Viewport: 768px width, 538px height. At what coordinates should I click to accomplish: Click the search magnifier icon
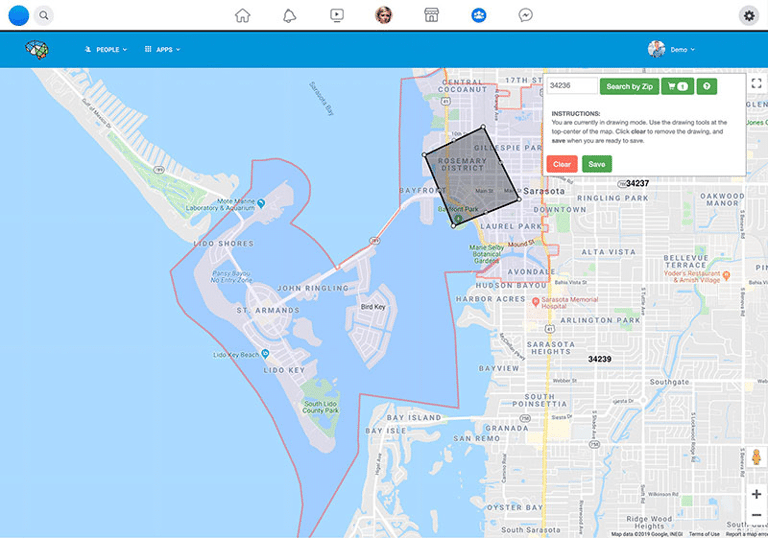point(44,15)
